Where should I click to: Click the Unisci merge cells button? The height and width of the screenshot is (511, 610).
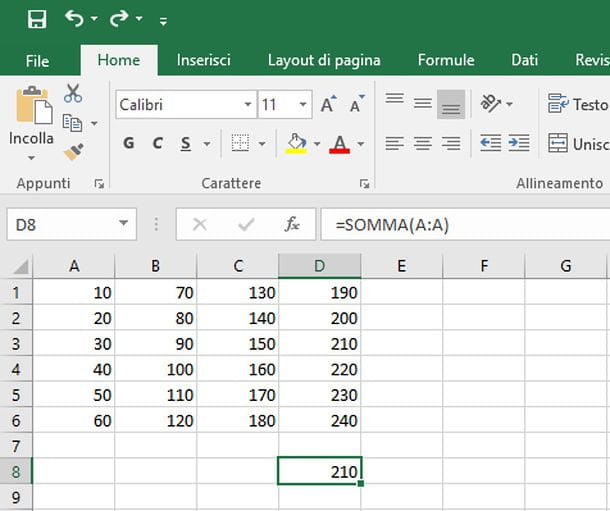578,144
